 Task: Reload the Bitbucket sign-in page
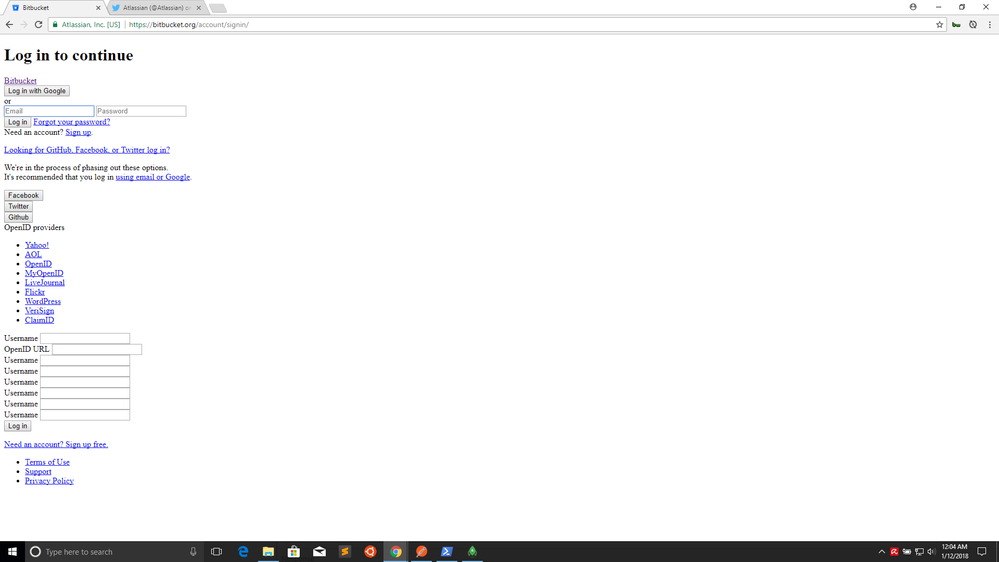coord(38,24)
